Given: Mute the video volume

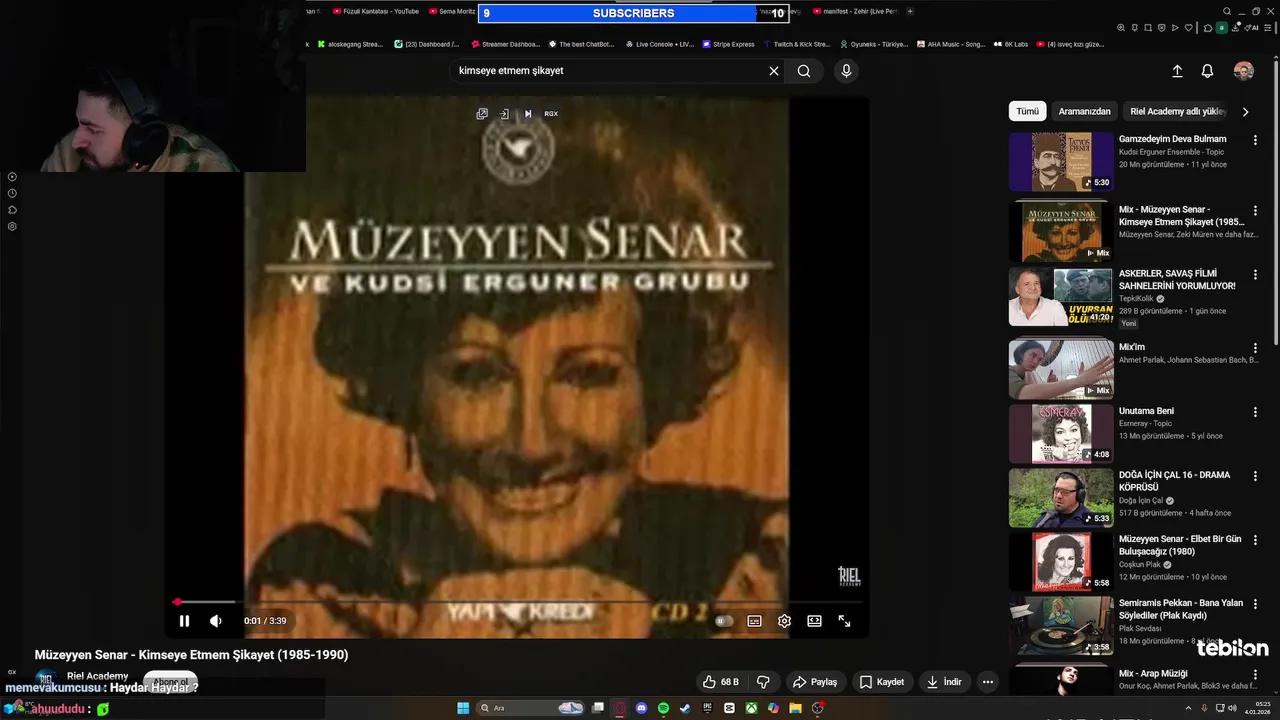Looking at the screenshot, I should click(x=215, y=621).
